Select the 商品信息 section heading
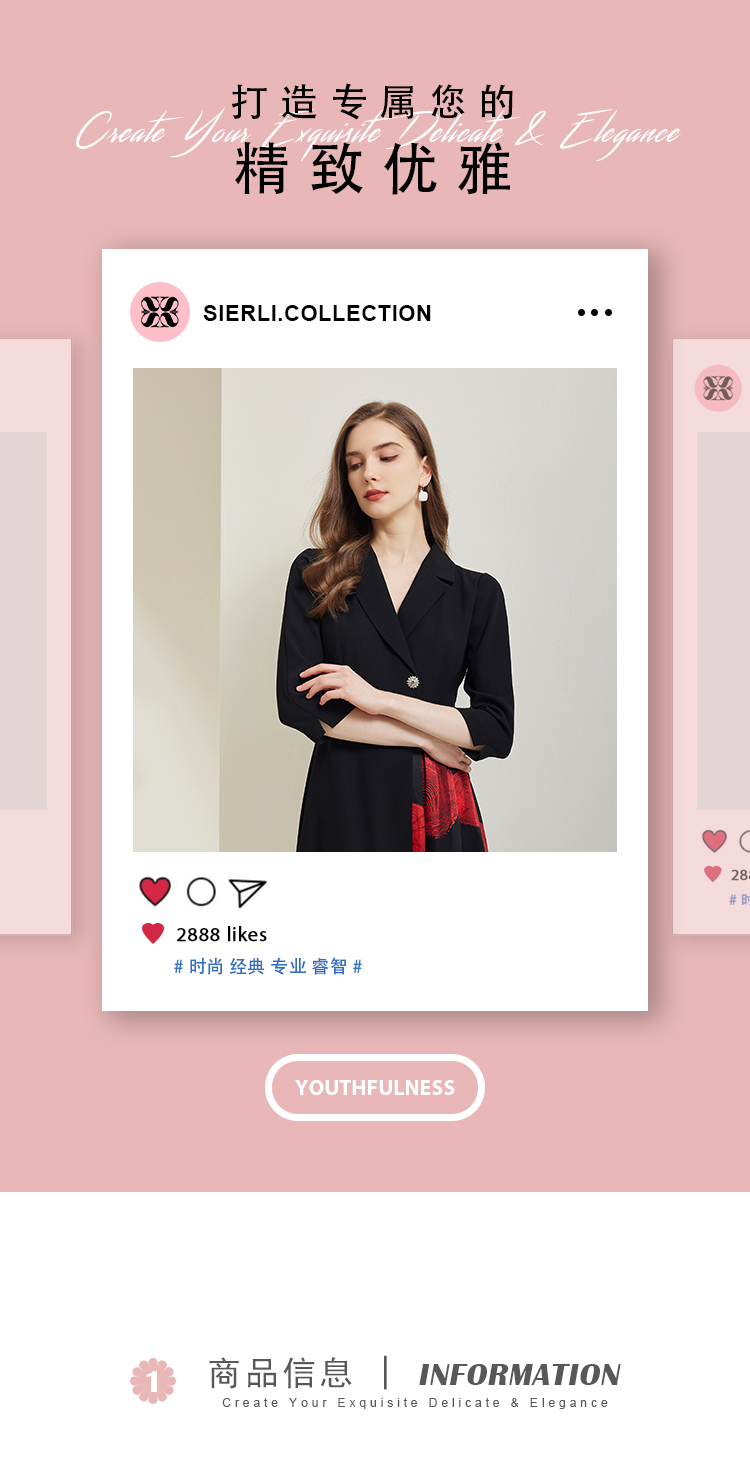The width and height of the screenshot is (750, 1461). [x=281, y=1373]
